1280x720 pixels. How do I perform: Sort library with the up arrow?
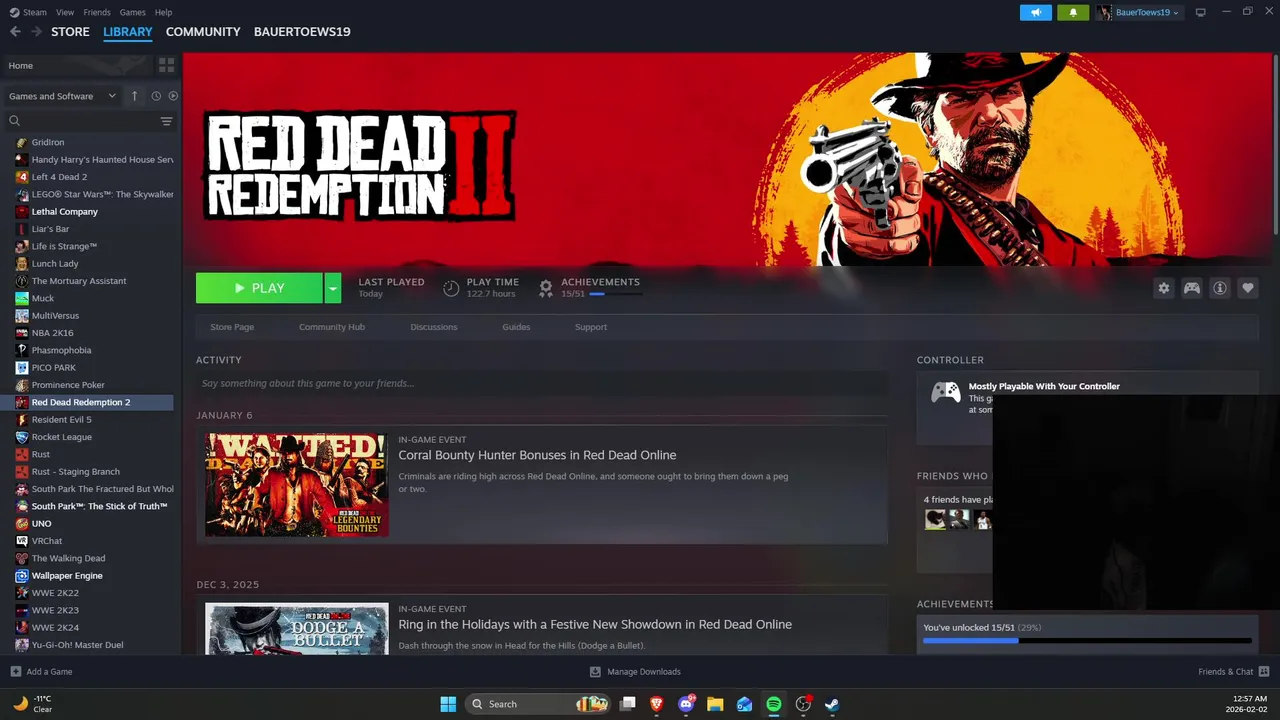[135, 96]
